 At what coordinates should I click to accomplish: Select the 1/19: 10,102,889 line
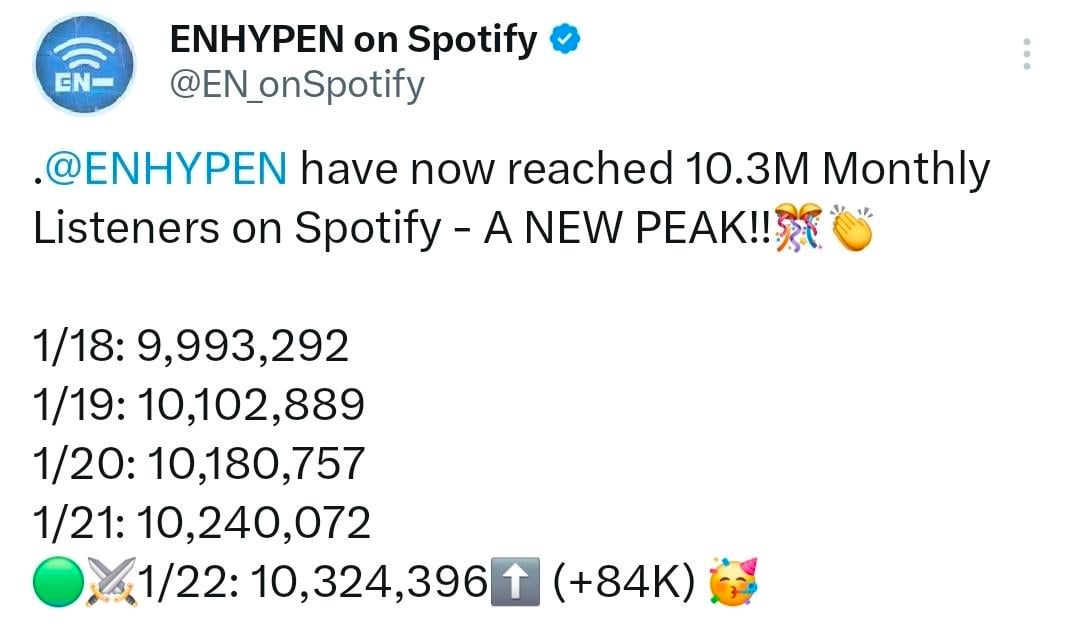pos(198,405)
